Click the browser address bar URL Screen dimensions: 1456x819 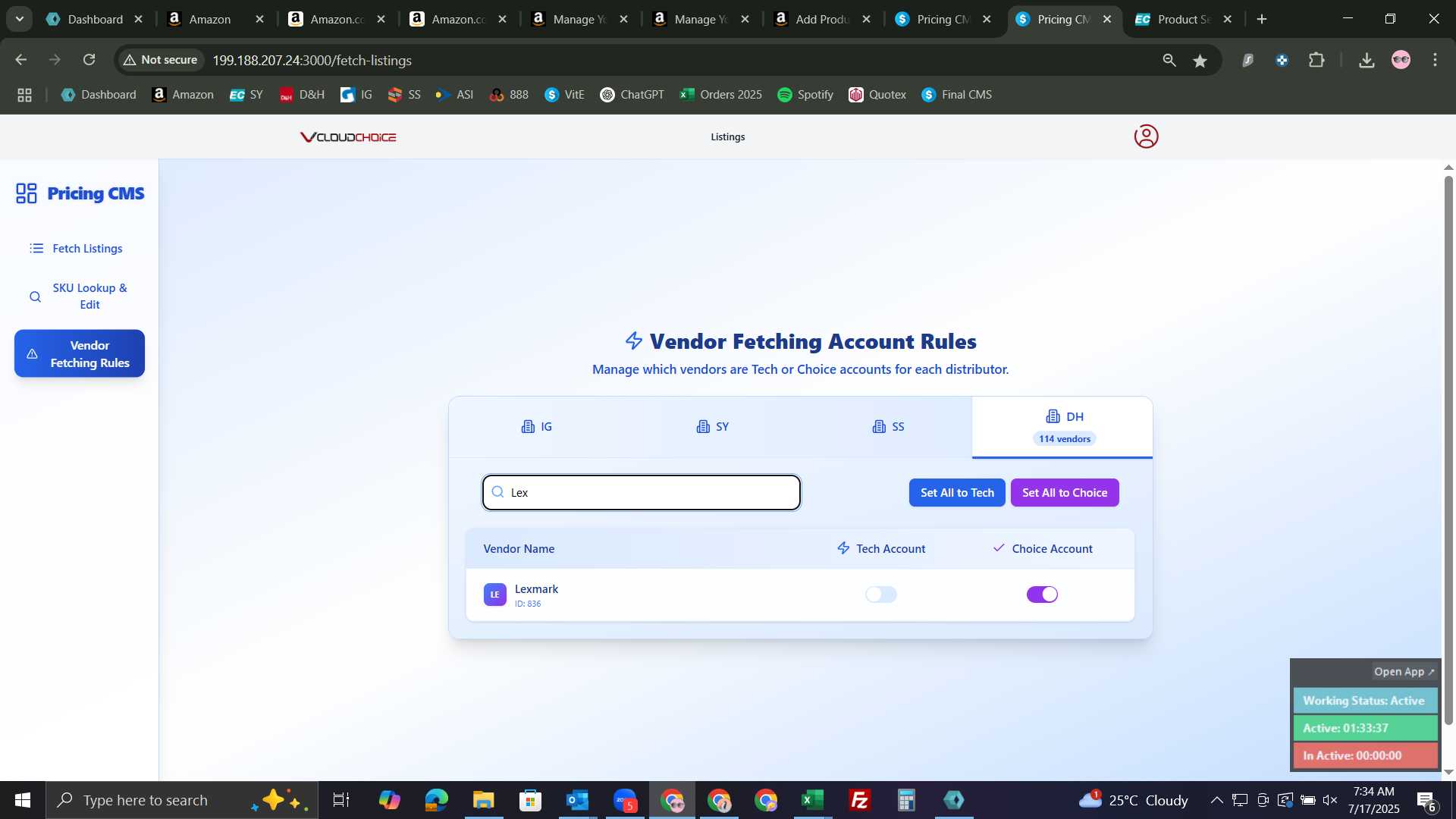(x=312, y=61)
